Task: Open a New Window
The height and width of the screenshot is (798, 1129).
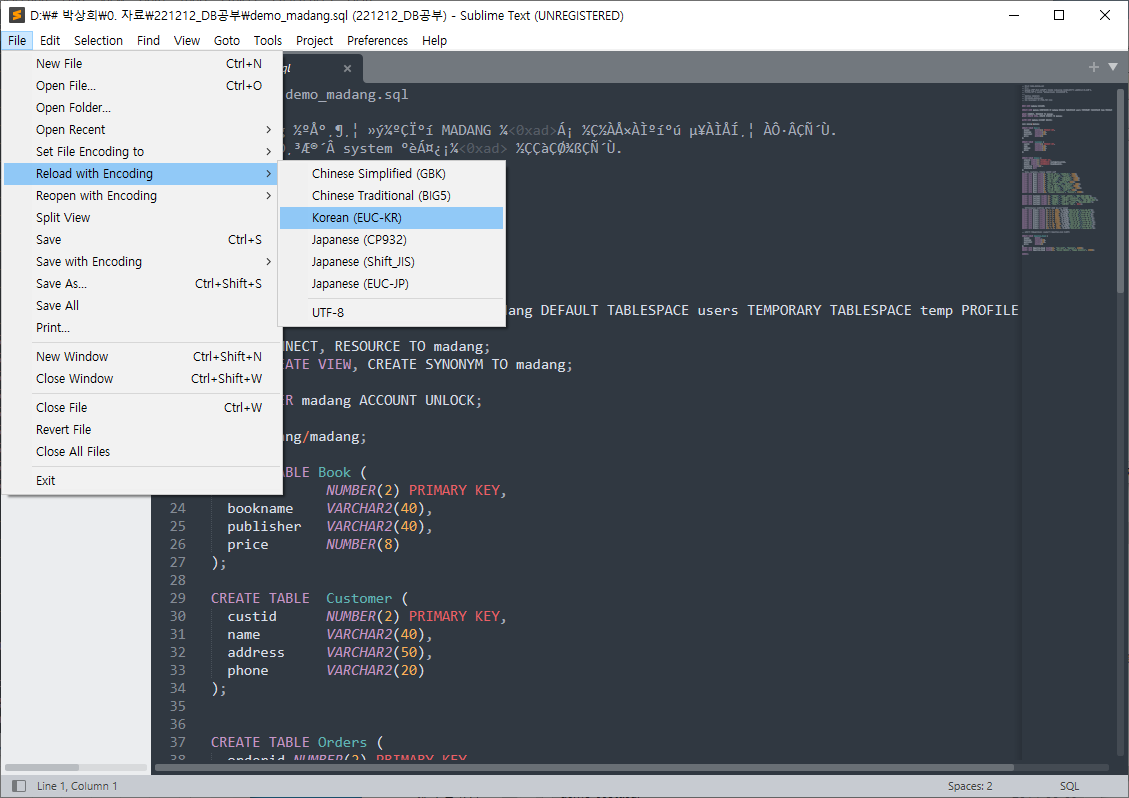Action: click(141, 357)
